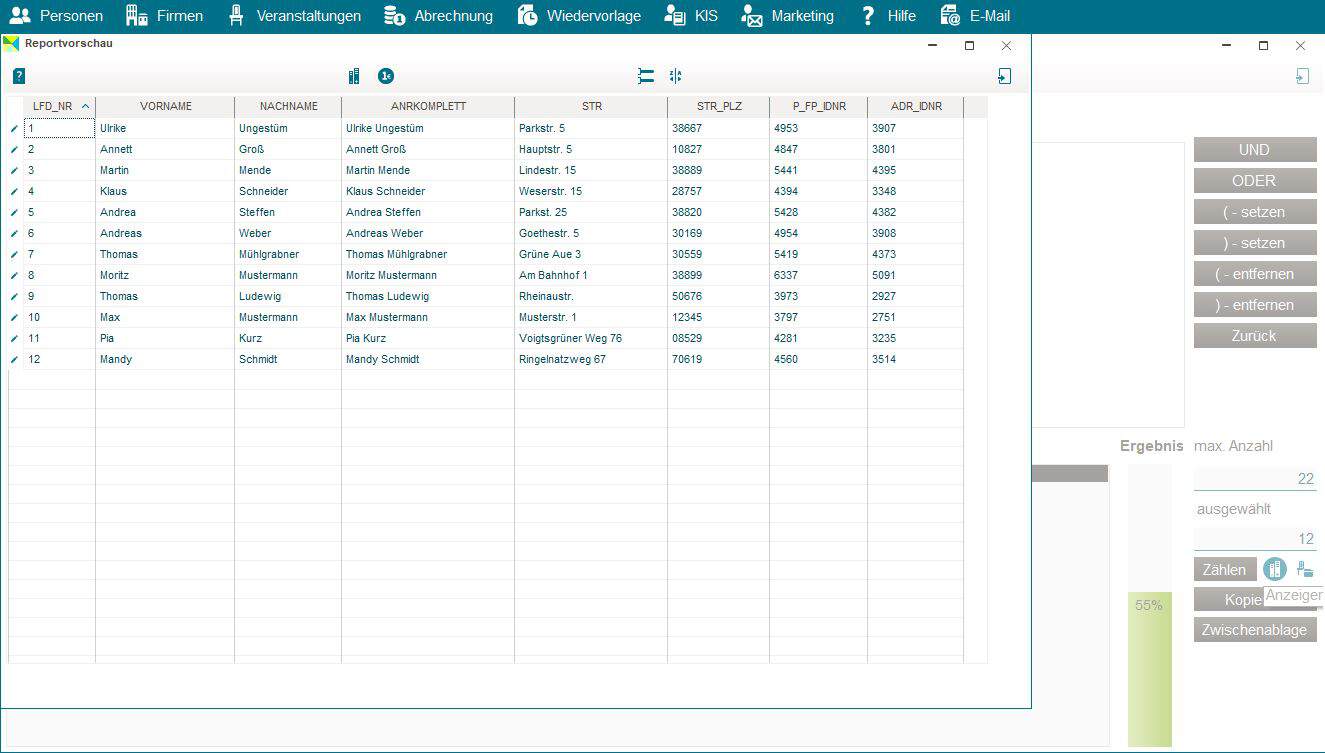
Task: Click the Zwischenablage button
Action: [x=1255, y=630]
